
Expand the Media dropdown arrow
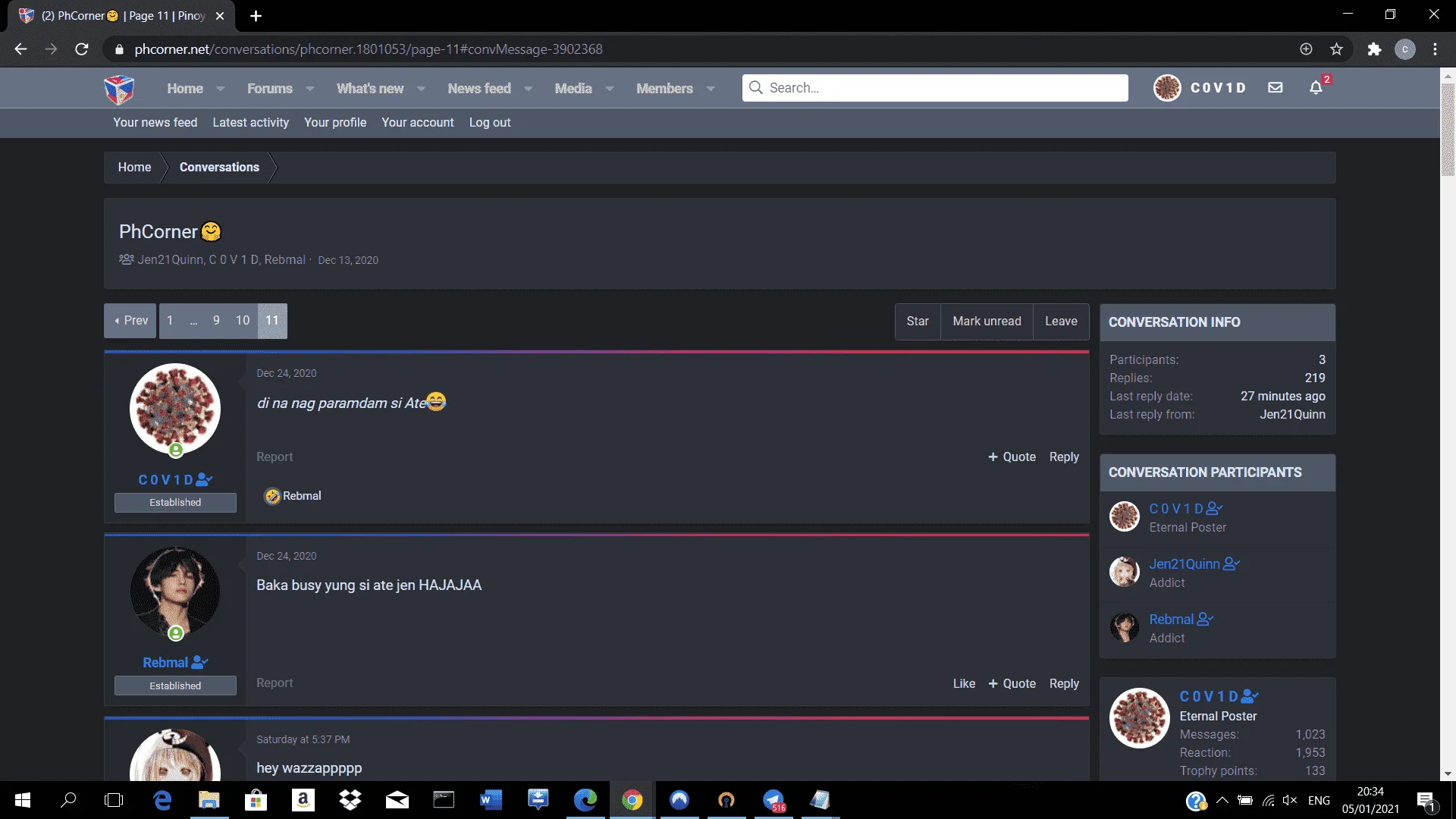[610, 89]
